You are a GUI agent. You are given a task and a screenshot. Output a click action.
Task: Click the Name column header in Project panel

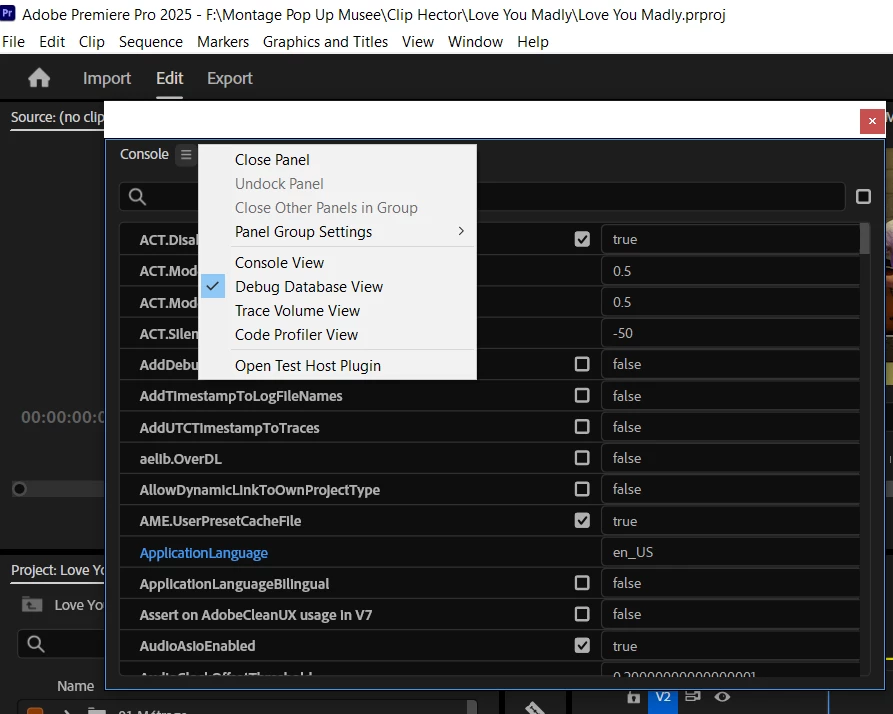point(75,686)
